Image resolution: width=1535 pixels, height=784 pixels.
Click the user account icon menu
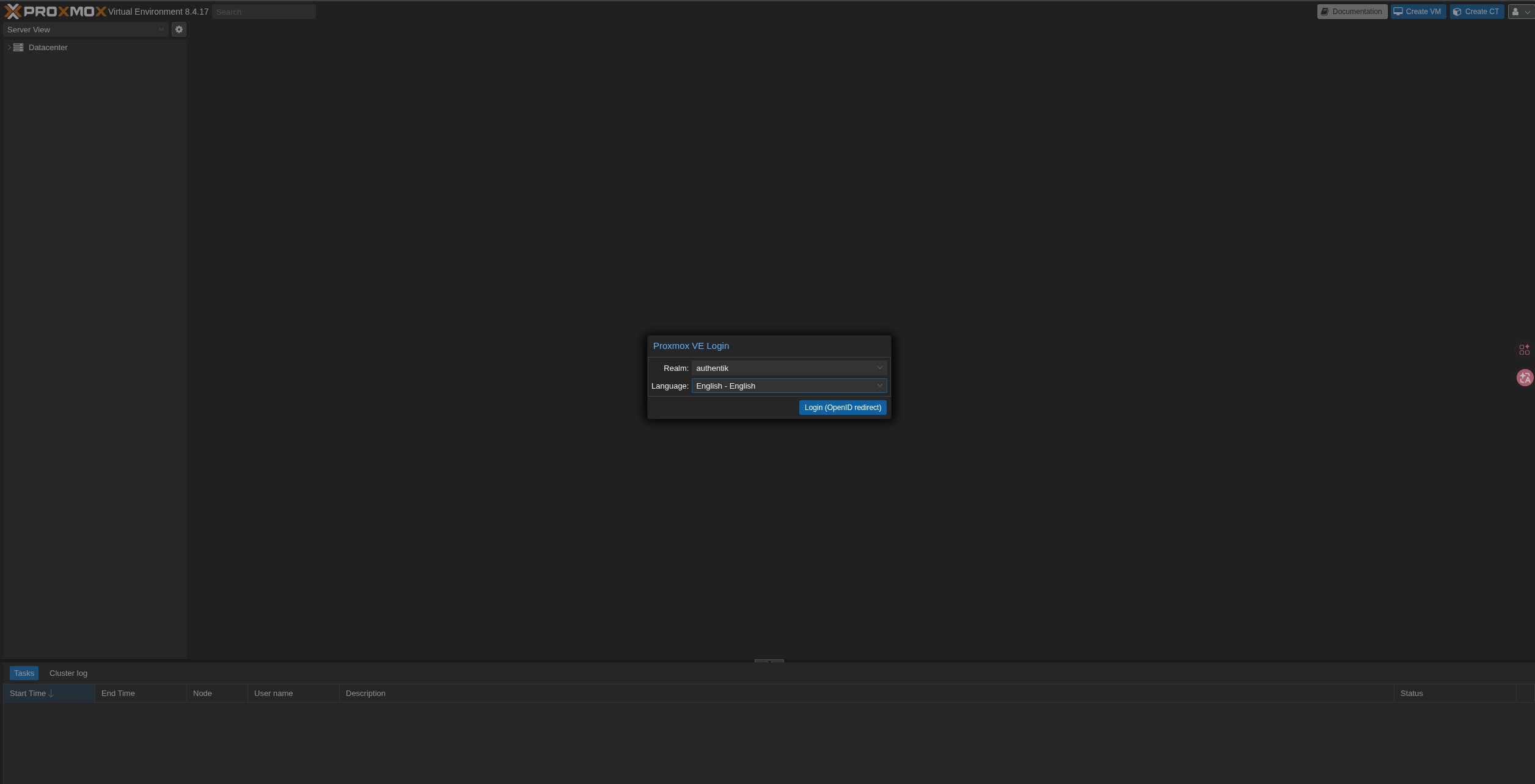coord(1520,12)
